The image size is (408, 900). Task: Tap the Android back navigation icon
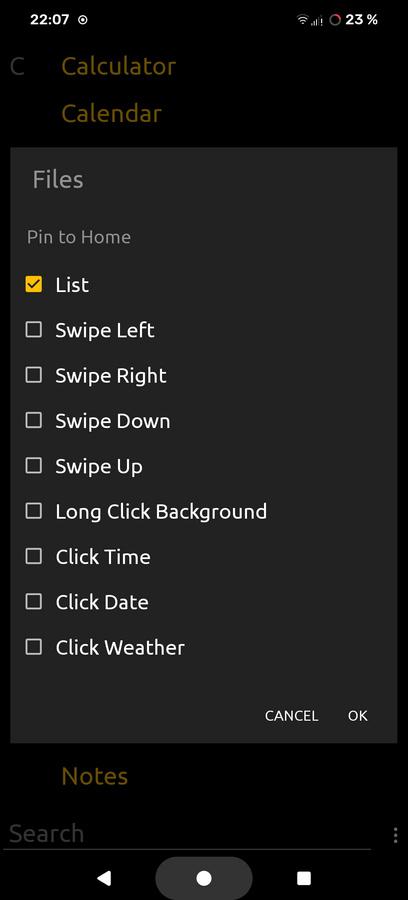104,878
